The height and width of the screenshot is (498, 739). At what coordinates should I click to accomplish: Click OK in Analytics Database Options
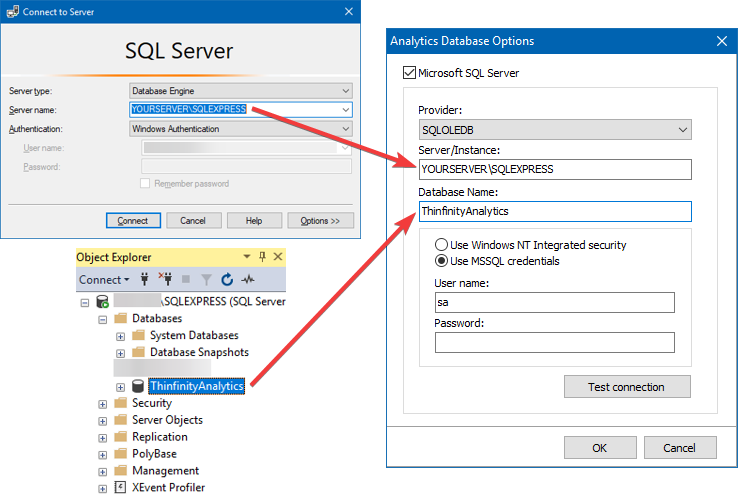(600, 448)
